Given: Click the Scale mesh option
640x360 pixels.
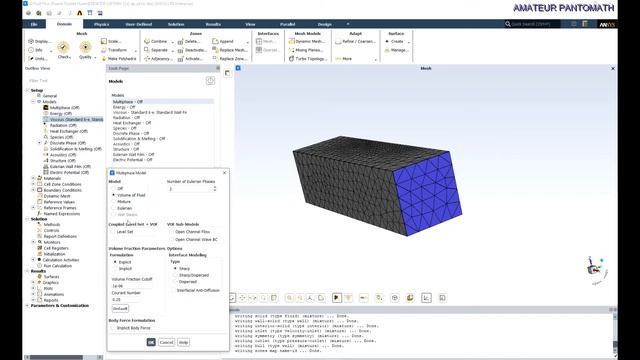Looking at the screenshot, I should coord(111,41).
